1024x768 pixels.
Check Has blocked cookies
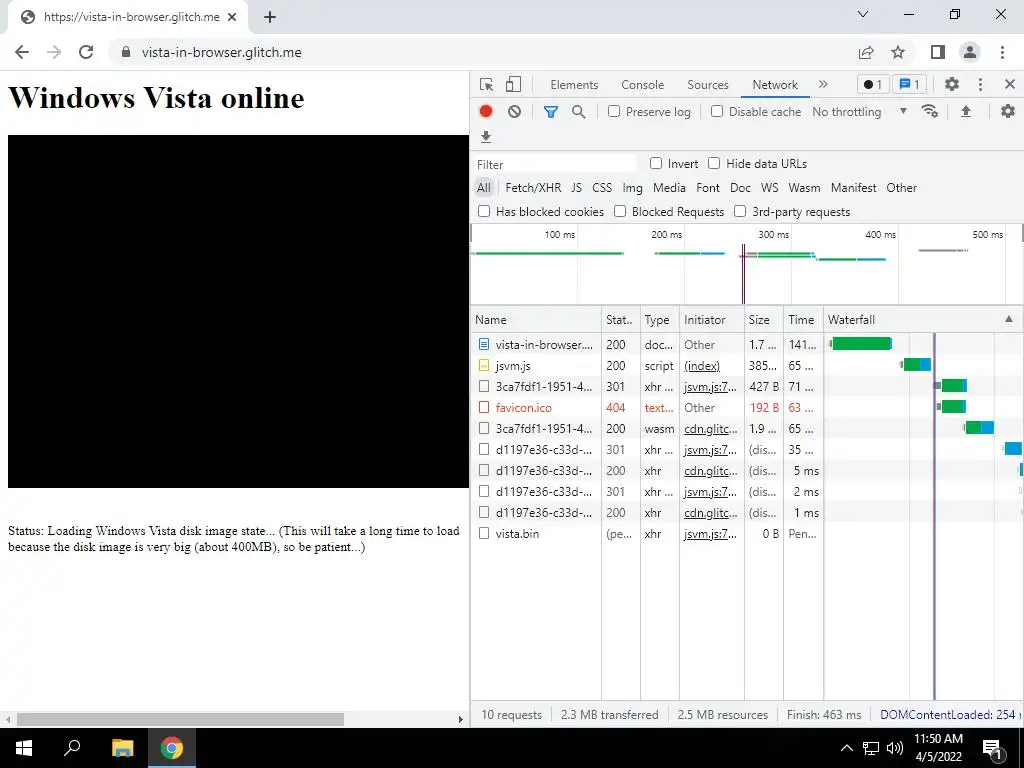pyautogui.click(x=484, y=212)
